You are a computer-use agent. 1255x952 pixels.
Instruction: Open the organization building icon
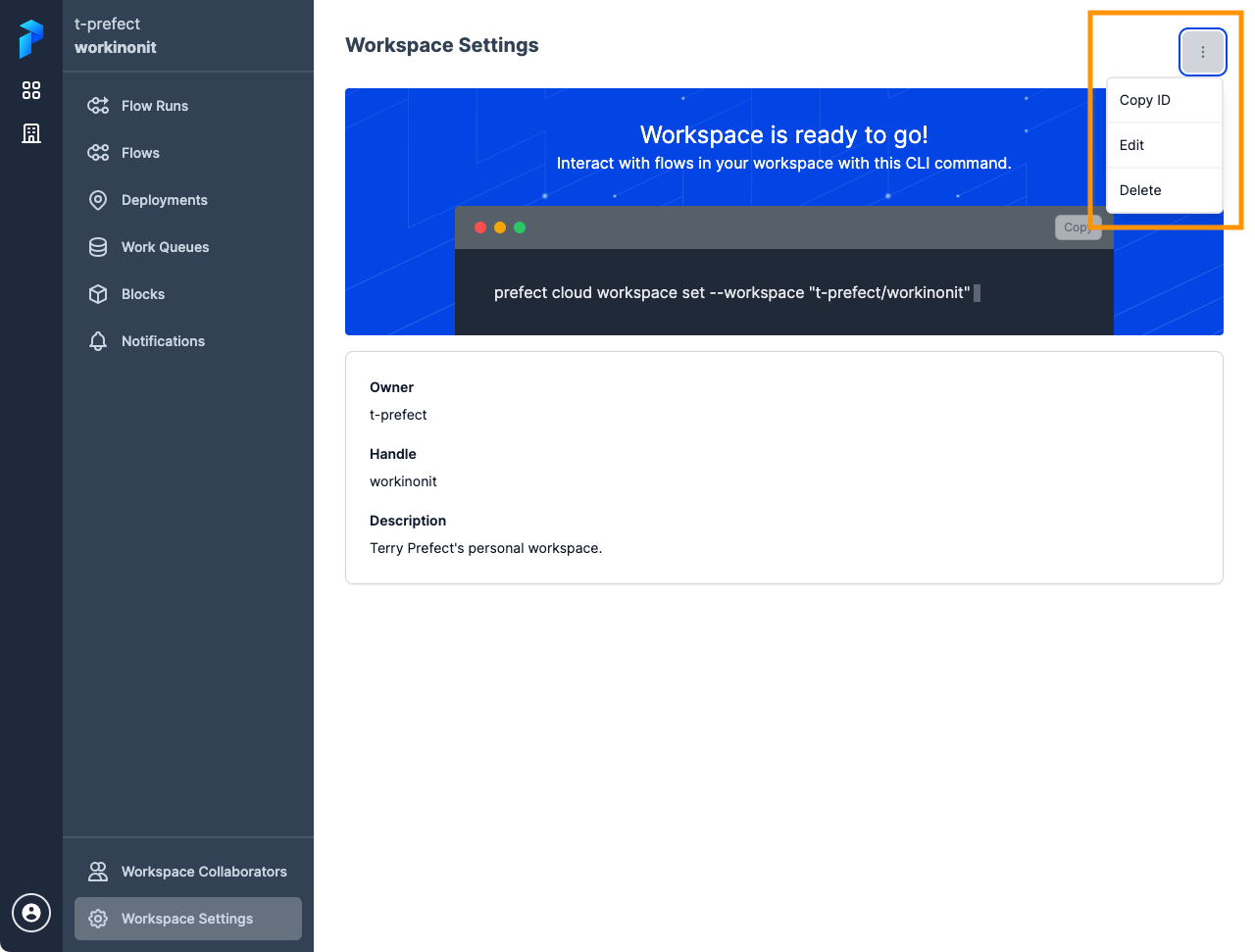click(x=31, y=133)
